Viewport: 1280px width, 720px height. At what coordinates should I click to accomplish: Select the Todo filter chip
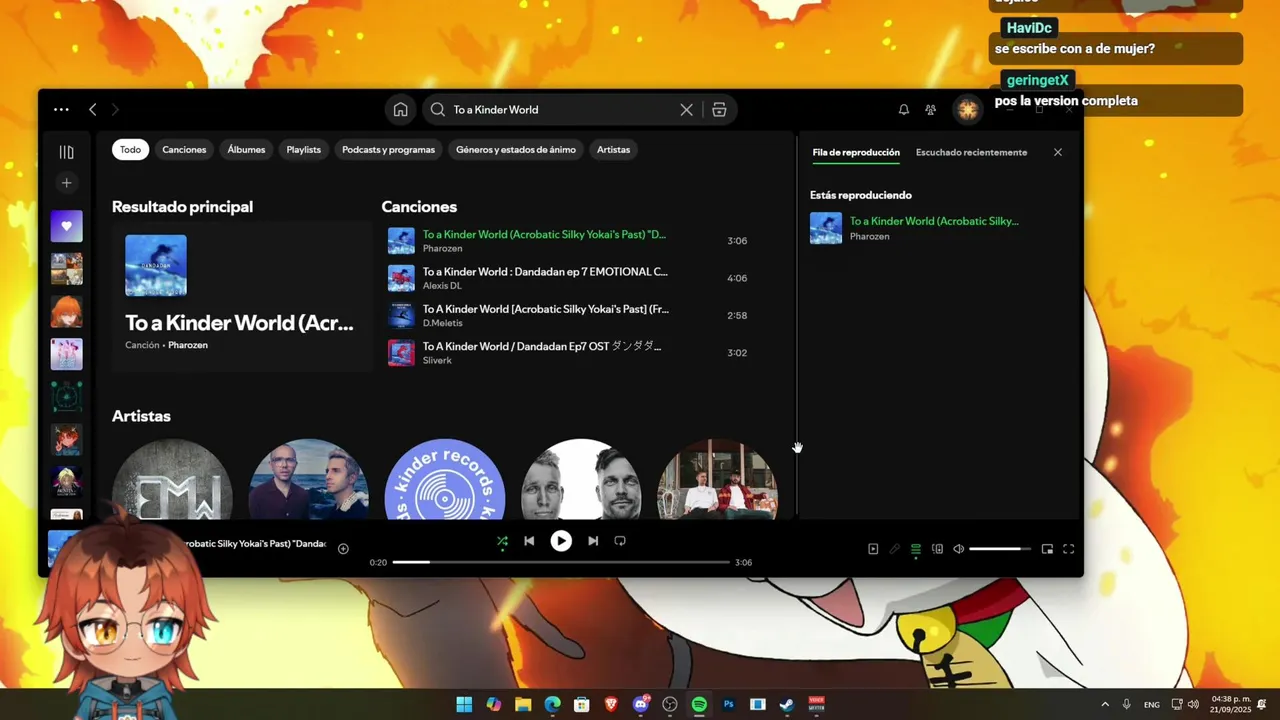tap(131, 150)
